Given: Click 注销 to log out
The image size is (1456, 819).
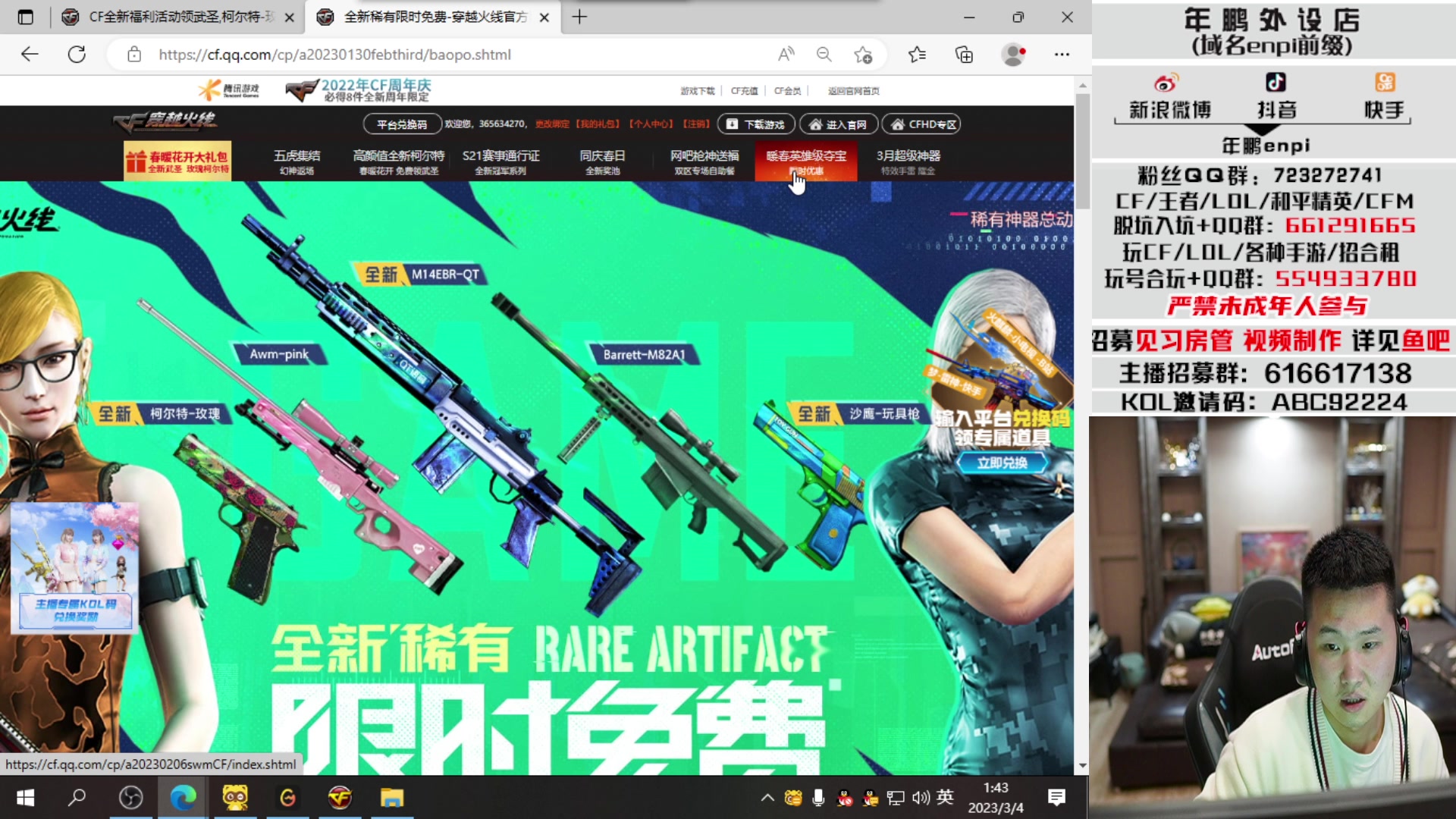Looking at the screenshot, I should [x=695, y=124].
